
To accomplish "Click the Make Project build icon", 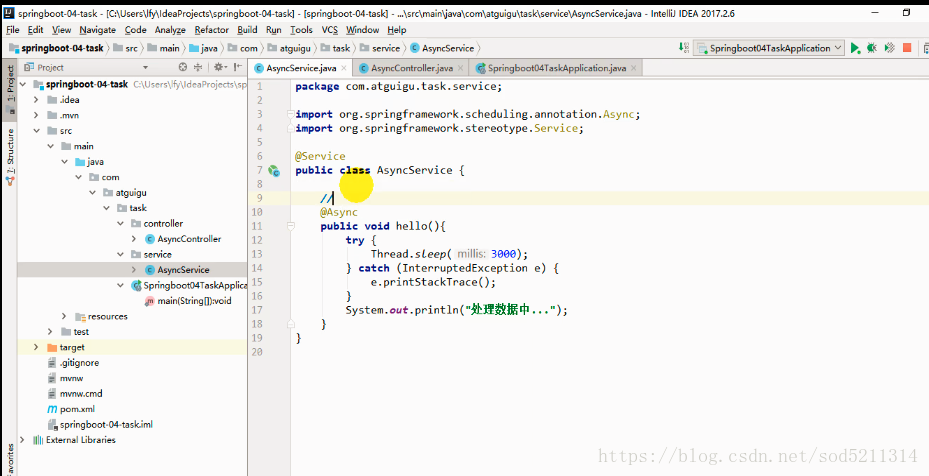I will pos(684,48).
